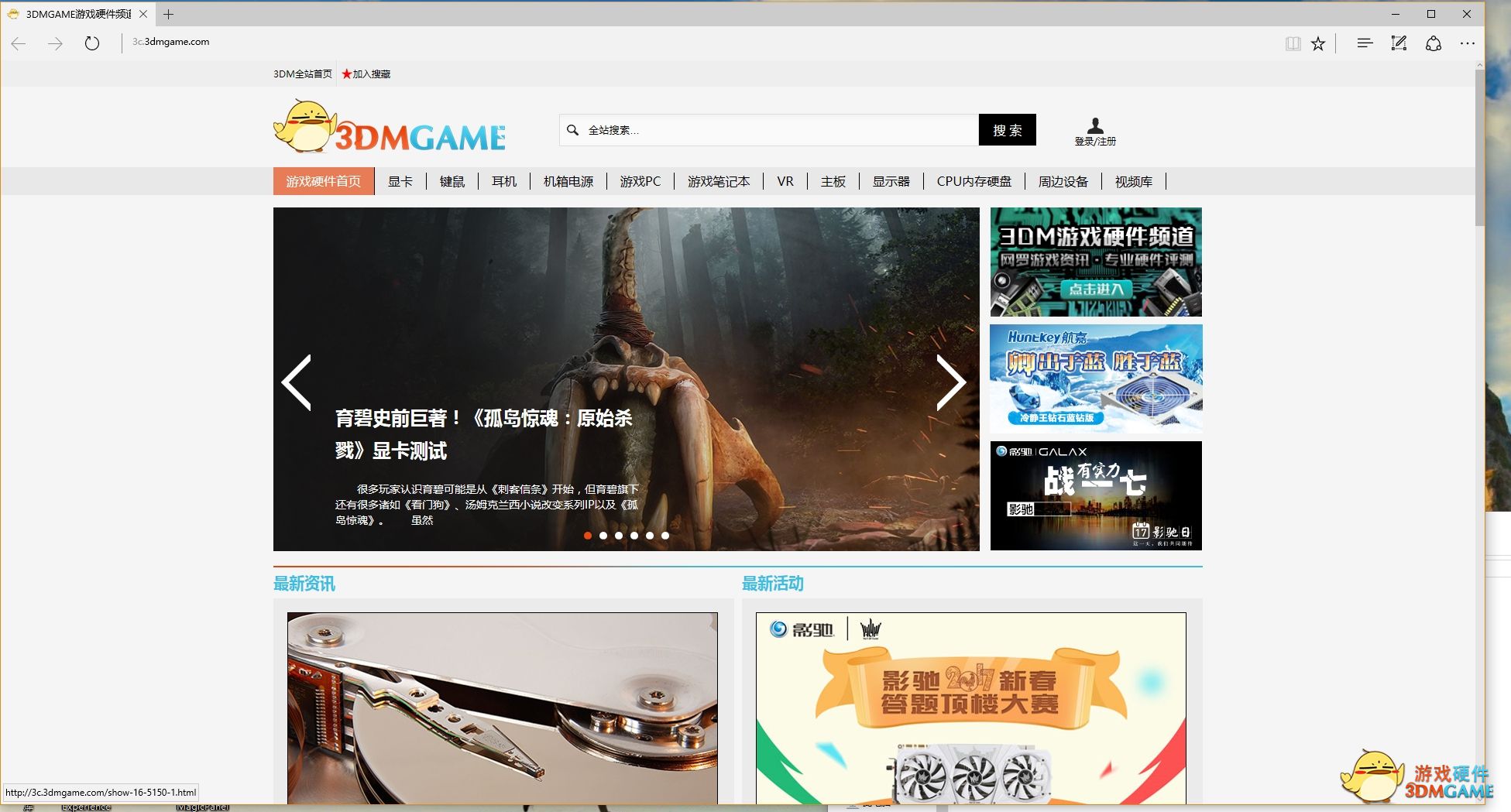The height and width of the screenshot is (812, 1511).
Task: Select the 游戏硬件首页 tab
Action: (324, 181)
